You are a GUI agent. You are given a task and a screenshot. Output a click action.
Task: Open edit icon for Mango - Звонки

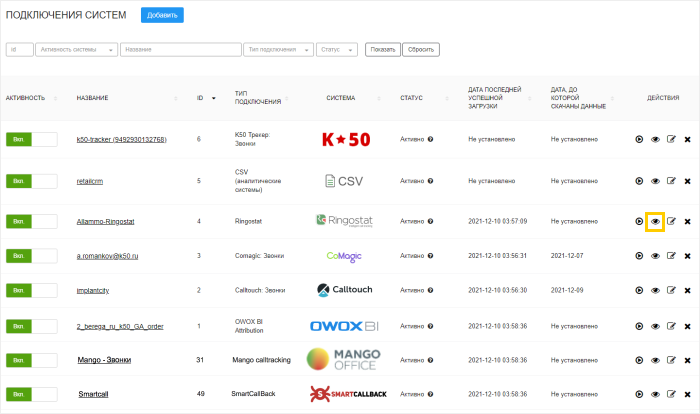click(x=671, y=359)
